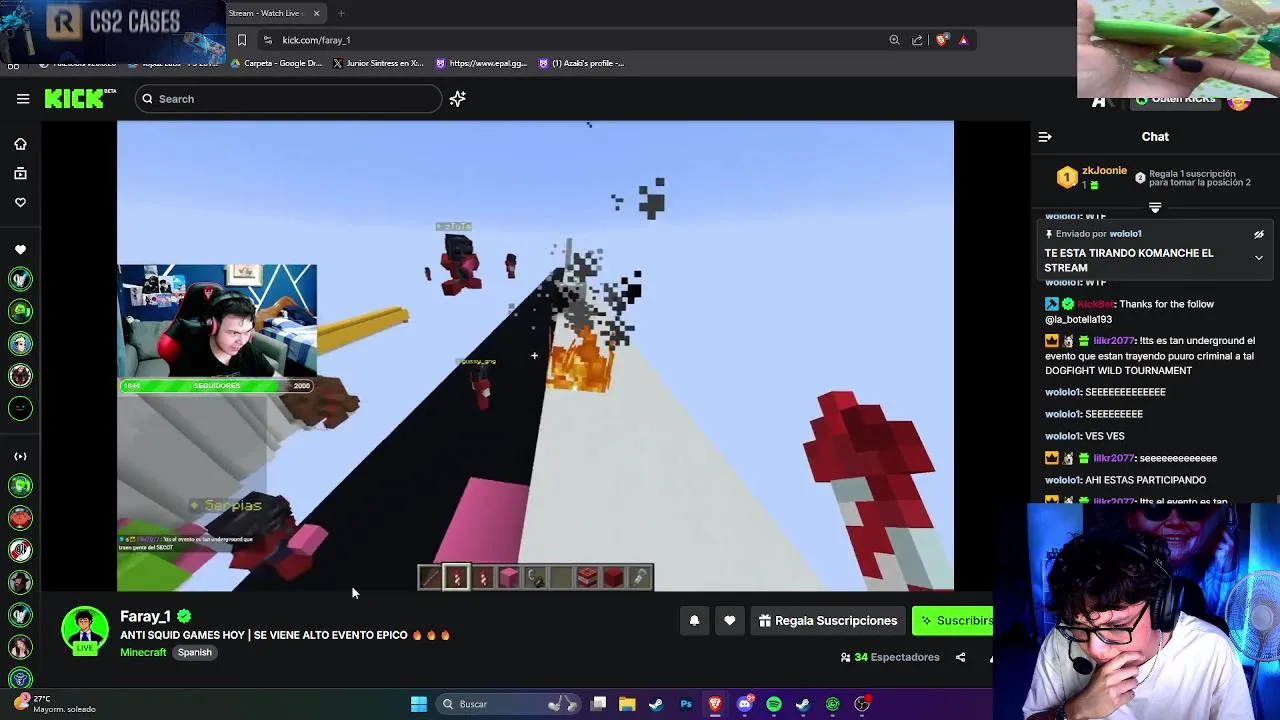Viewport: 1280px width, 720px height.
Task: Click the 34 Espectadores viewer count
Action: [890, 657]
